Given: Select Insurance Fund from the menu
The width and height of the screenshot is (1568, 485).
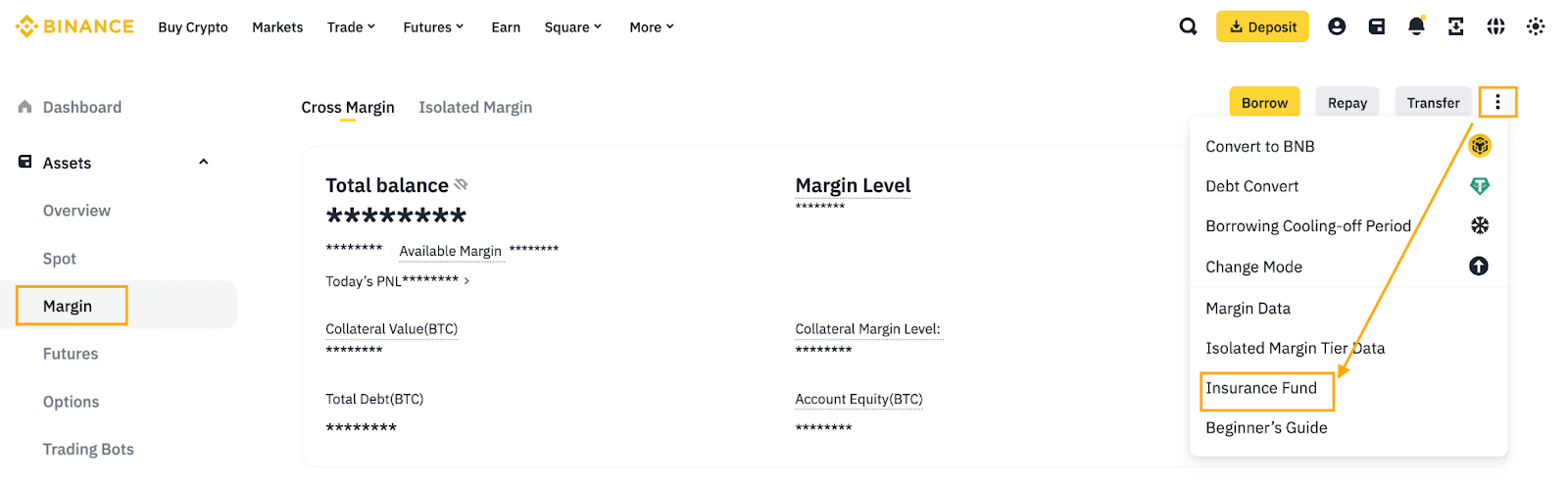Looking at the screenshot, I should (x=1261, y=388).
